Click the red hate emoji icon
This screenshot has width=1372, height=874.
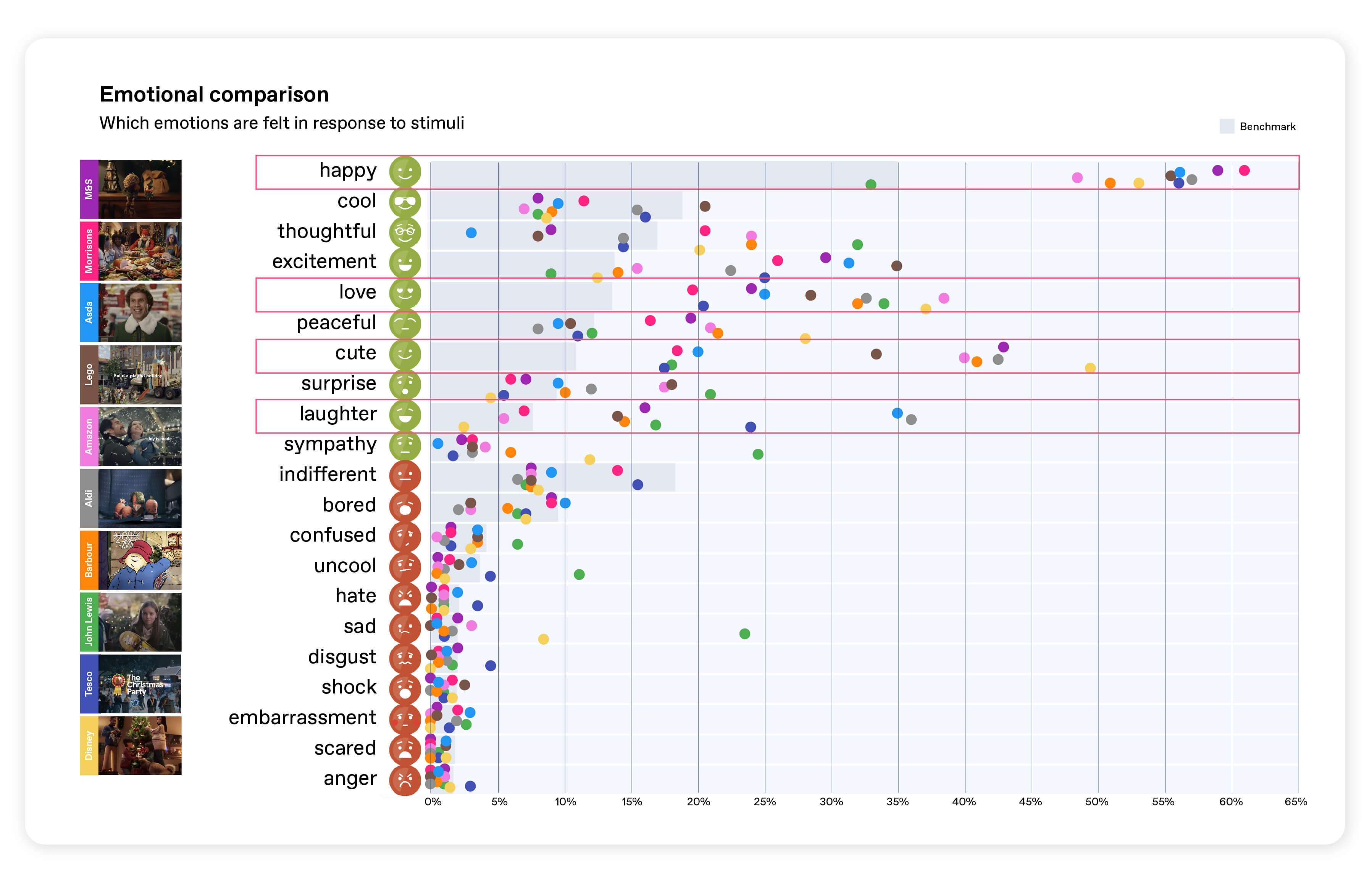pos(405,597)
